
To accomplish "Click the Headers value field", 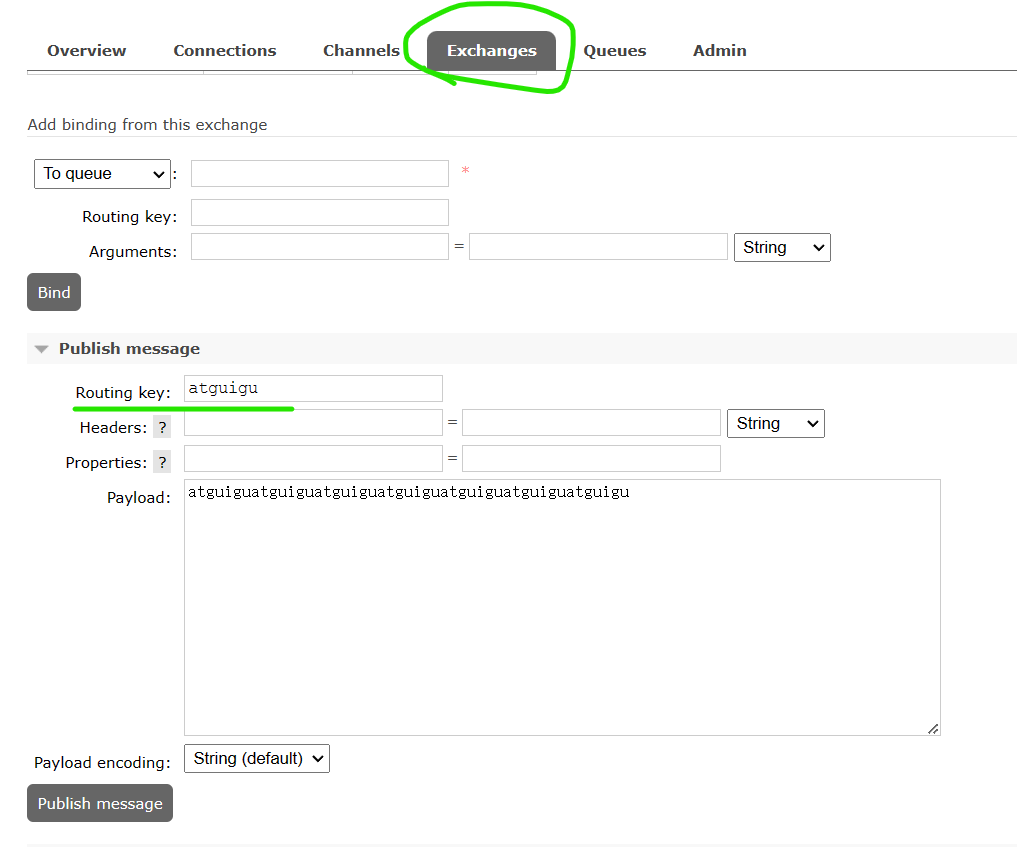I will tap(592, 423).
